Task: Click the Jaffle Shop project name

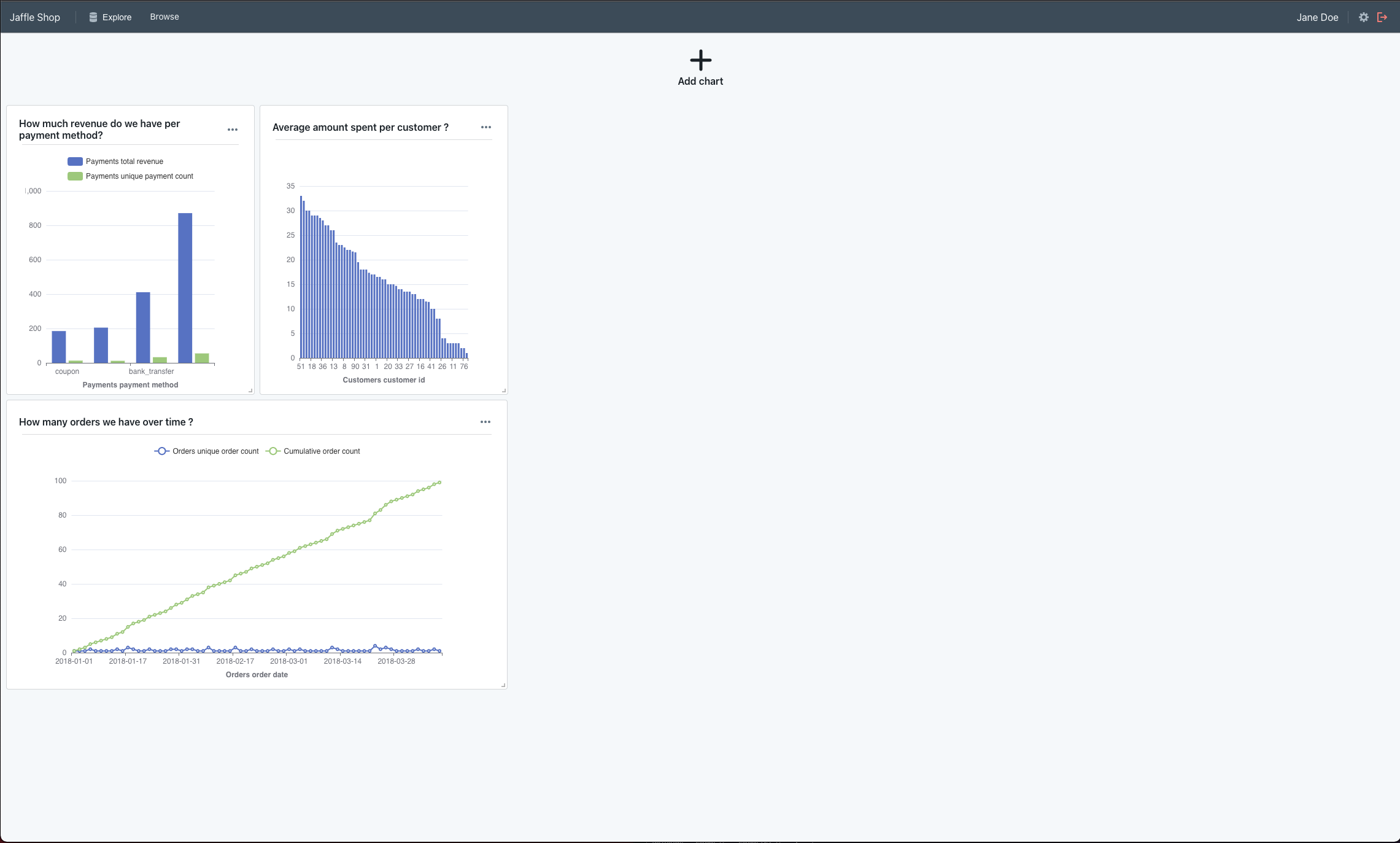Action: coord(35,17)
